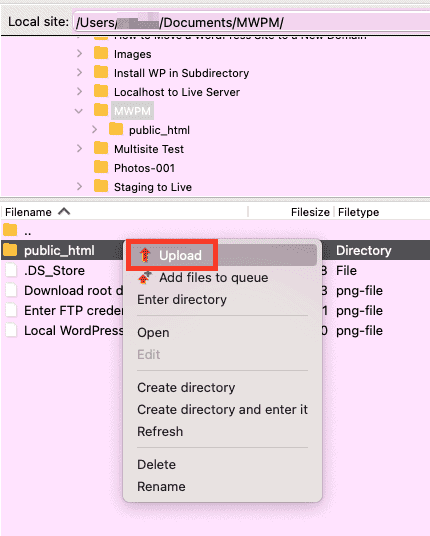The width and height of the screenshot is (430, 536).
Task: Click the Download root file icon
Action: coord(11,290)
